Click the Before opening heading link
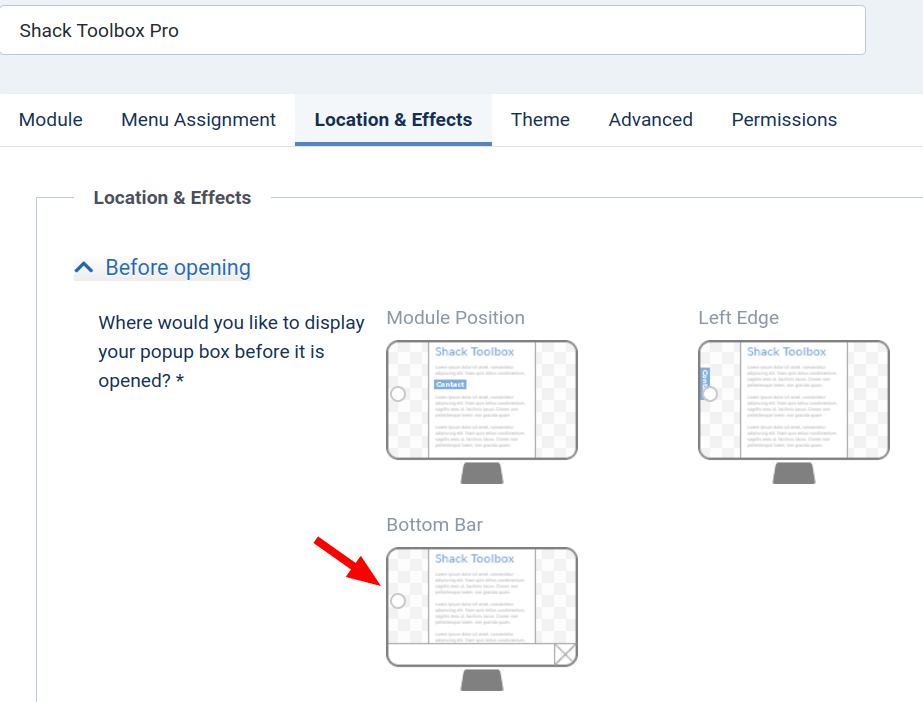This screenshot has height=702, width=923. click(178, 268)
